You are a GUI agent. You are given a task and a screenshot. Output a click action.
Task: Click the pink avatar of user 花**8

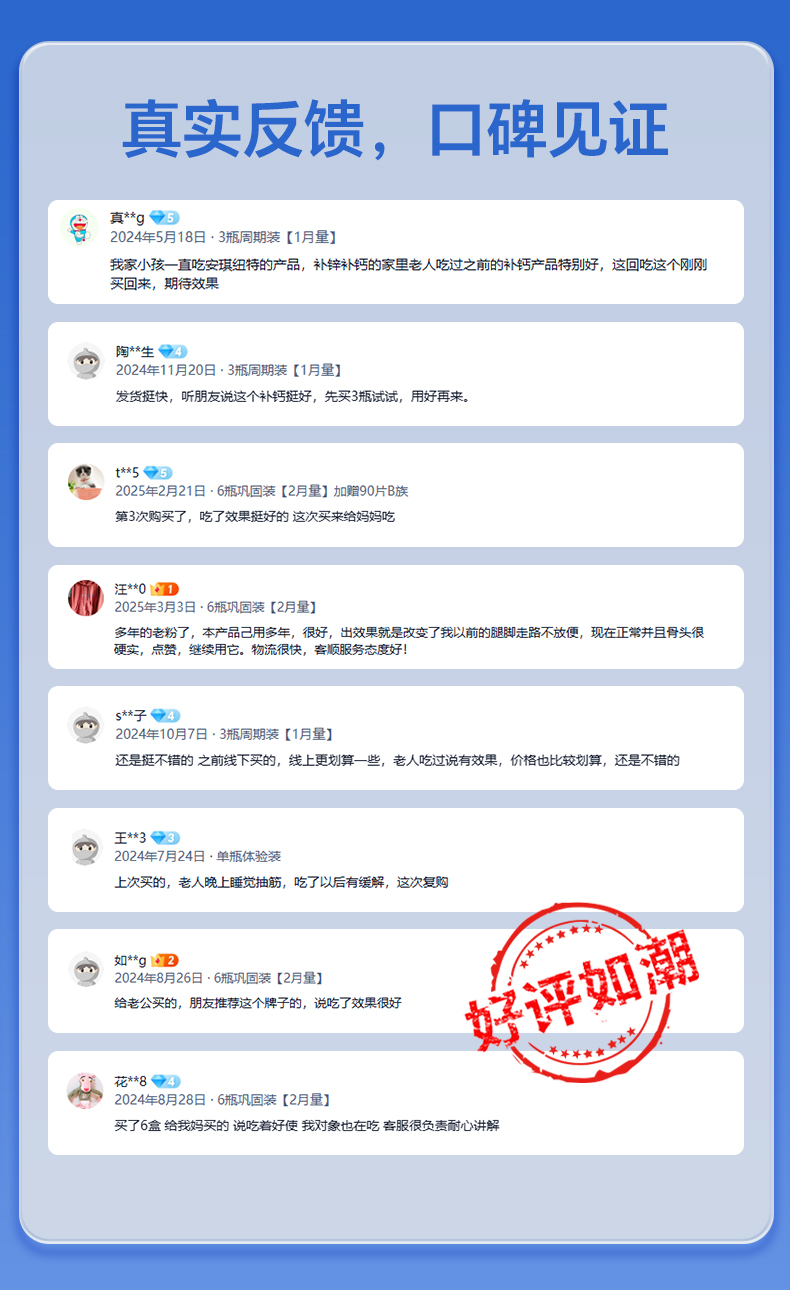click(85, 1090)
